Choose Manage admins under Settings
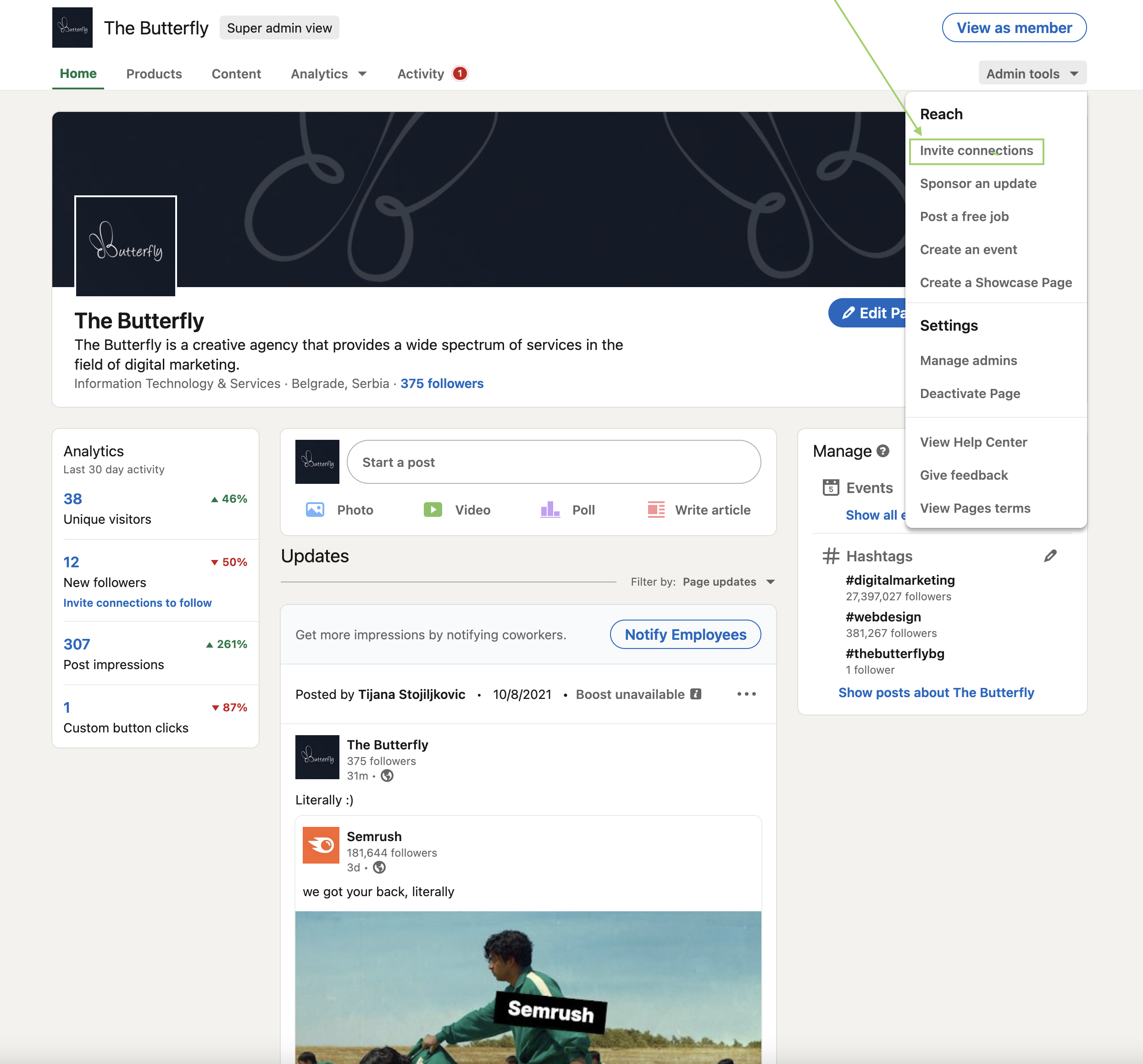Viewport: 1143px width, 1064px height. pos(968,360)
